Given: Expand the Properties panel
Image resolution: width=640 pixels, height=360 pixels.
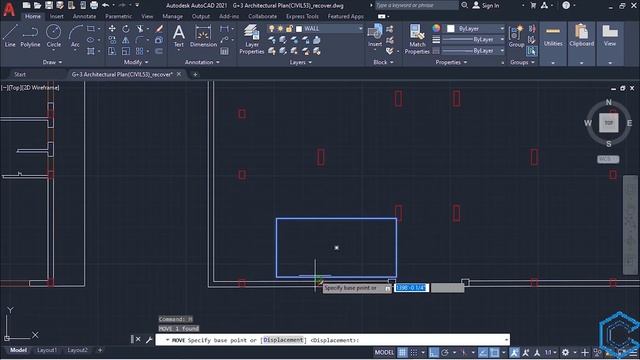Looking at the screenshot, I should click(451, 62).
